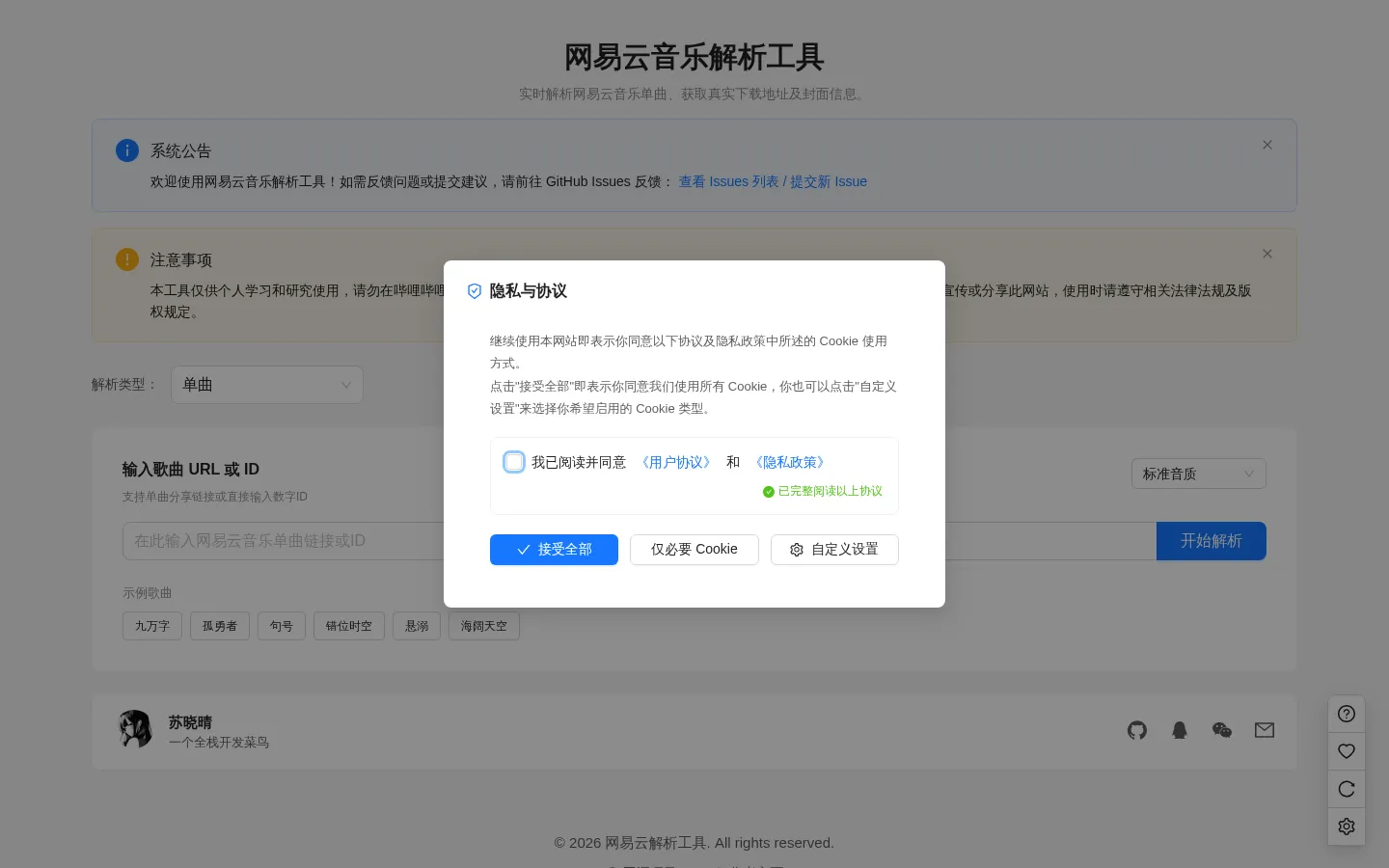
Task: Click the orange warning icon of 注意事项
Action: 127,259
